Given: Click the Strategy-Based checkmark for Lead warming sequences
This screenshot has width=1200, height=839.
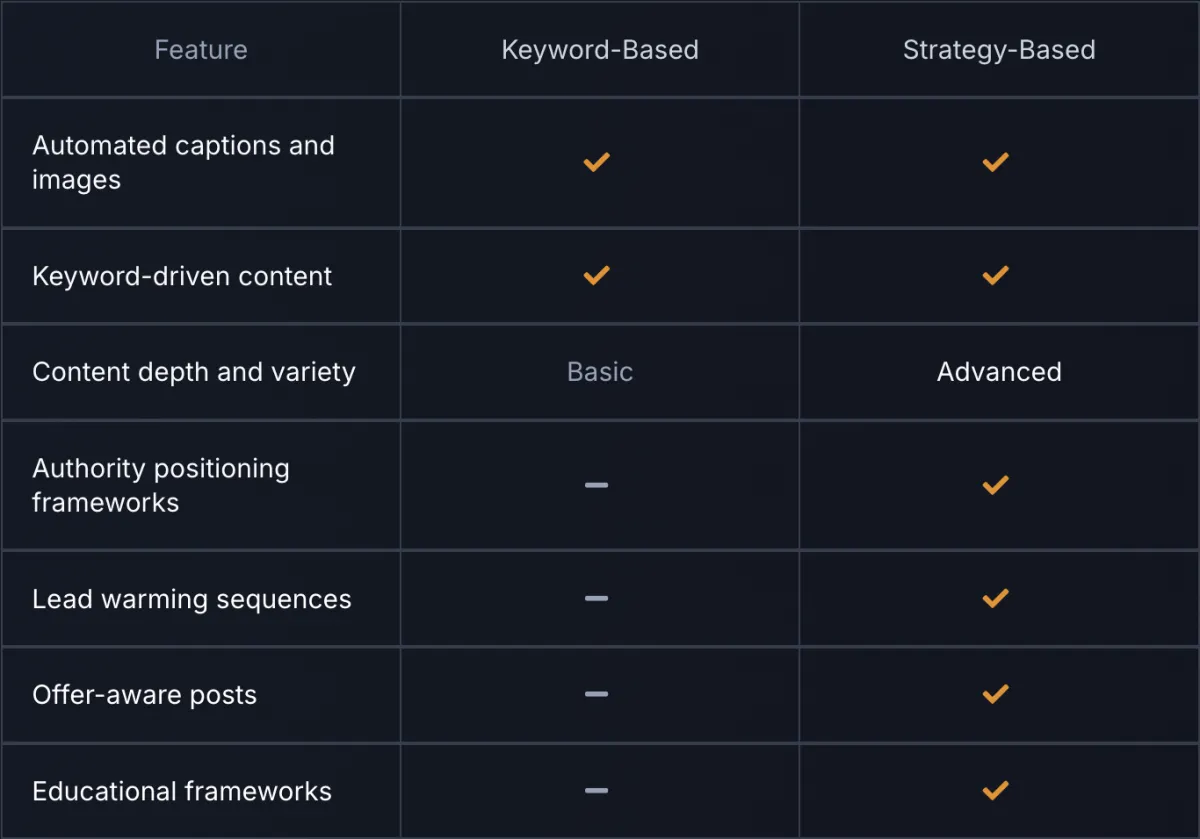Looking at the screenshot, I should [995, 598].
